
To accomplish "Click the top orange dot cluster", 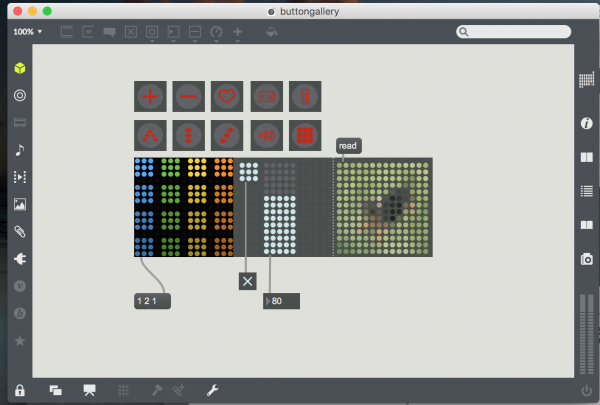I will [224, 167].
